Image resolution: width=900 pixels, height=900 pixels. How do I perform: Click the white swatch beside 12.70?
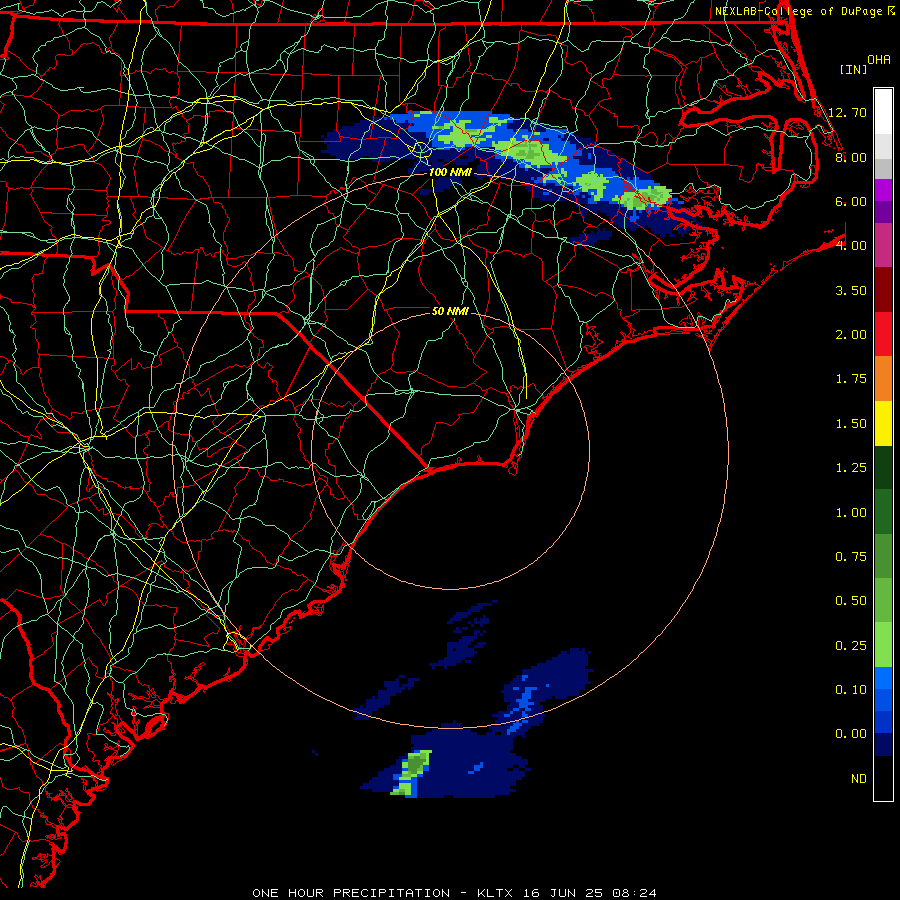point(883,112)
